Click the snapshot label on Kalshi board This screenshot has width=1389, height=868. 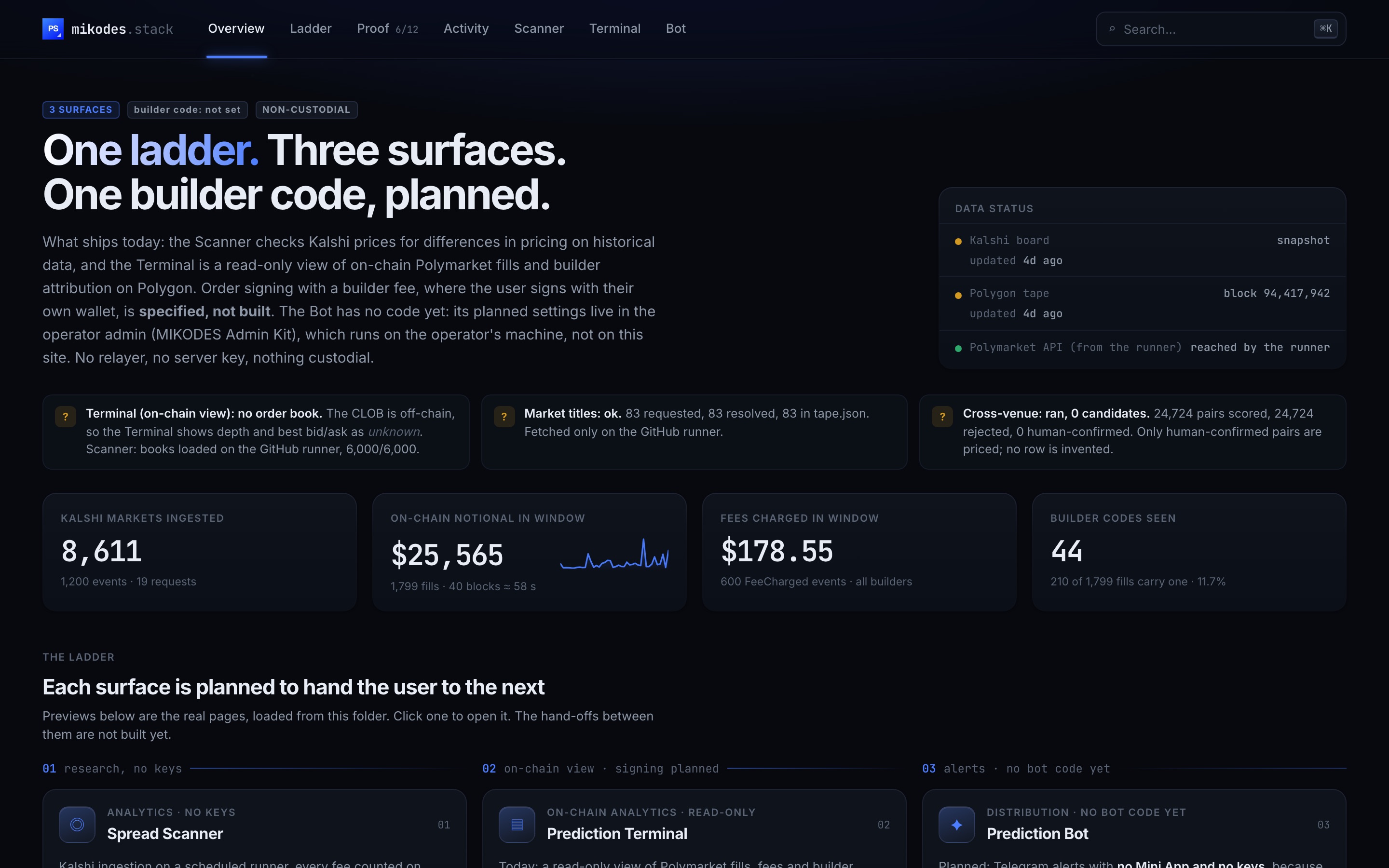[1303, 241]
